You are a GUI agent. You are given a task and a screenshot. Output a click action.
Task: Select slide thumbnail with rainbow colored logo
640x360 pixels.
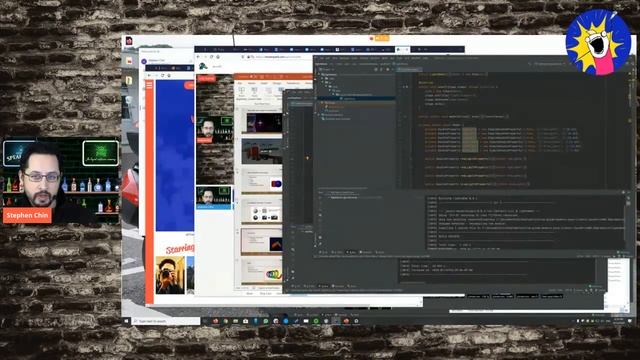(x=262, y=271)
